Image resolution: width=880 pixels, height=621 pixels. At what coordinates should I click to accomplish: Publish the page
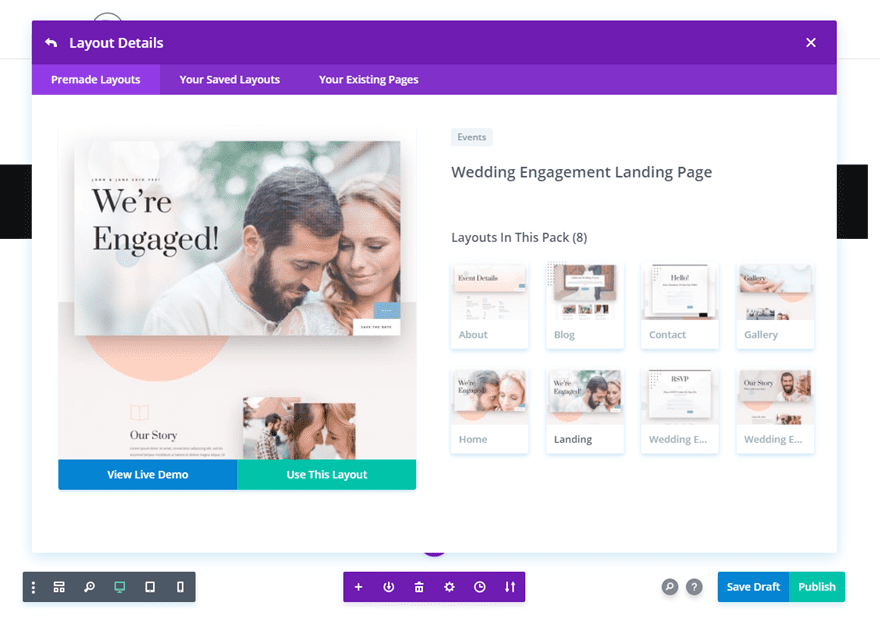point(817,587)
